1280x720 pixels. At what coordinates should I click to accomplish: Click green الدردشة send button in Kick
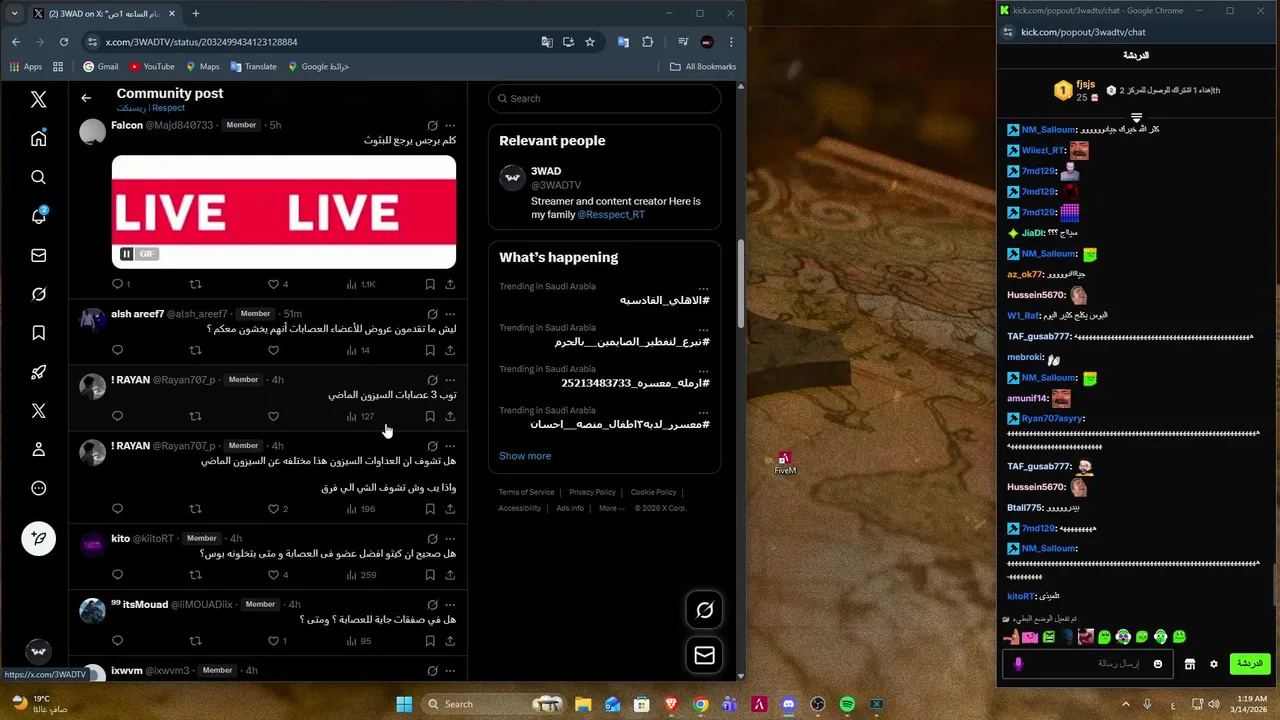coord(1250,664)
